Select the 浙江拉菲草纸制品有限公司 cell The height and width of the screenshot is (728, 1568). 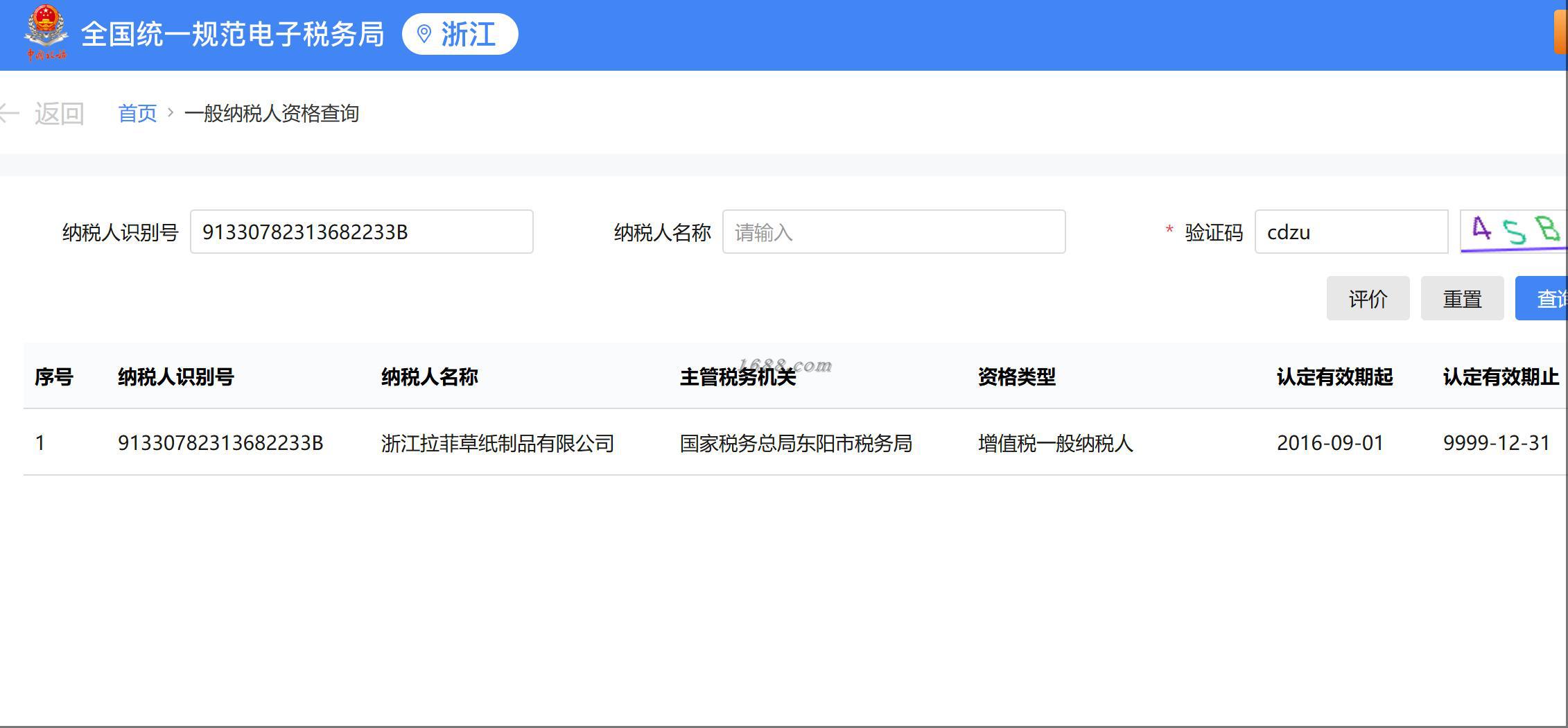498,442
